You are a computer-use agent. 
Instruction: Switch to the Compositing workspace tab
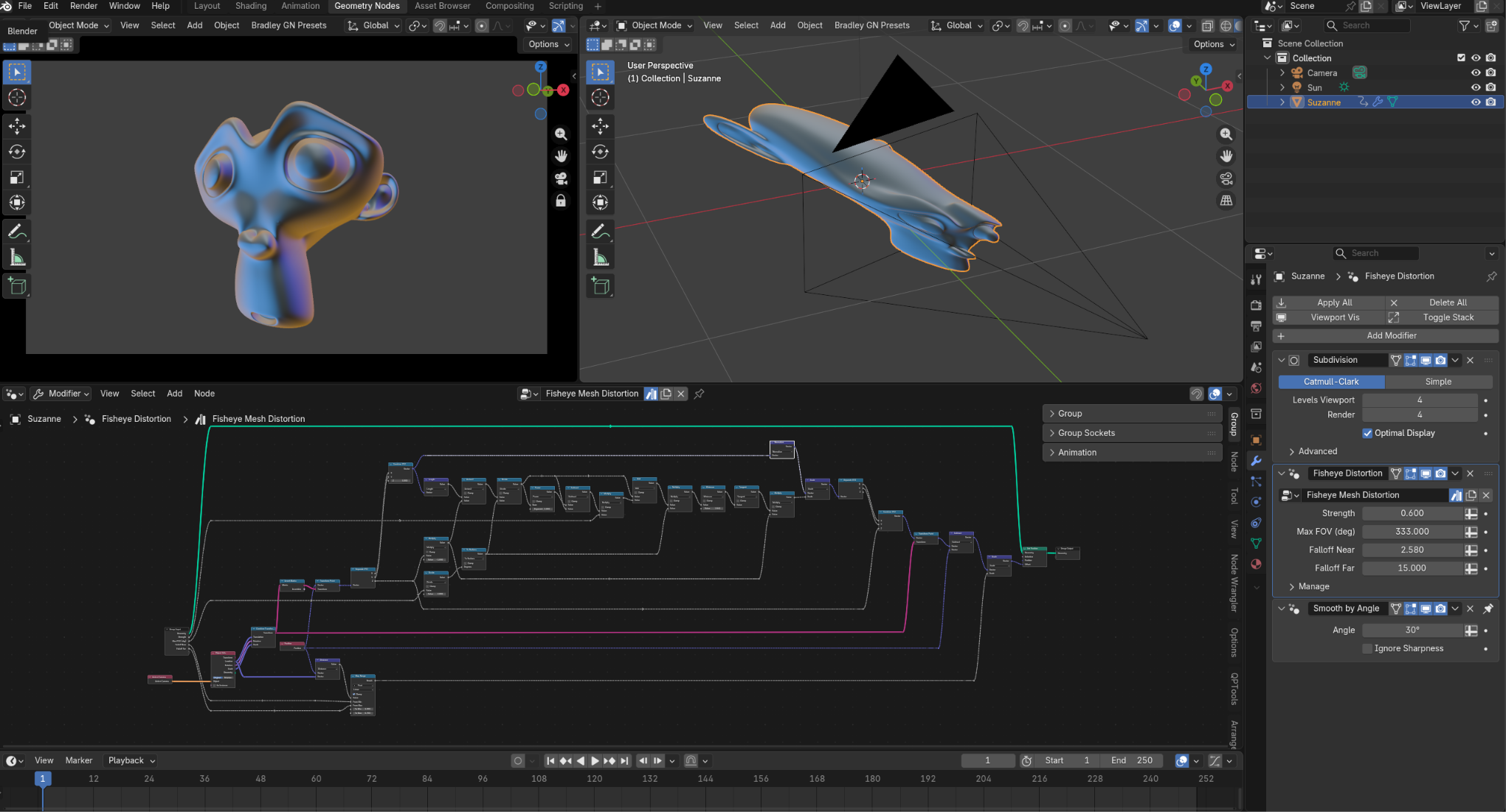tap(509, 6)
